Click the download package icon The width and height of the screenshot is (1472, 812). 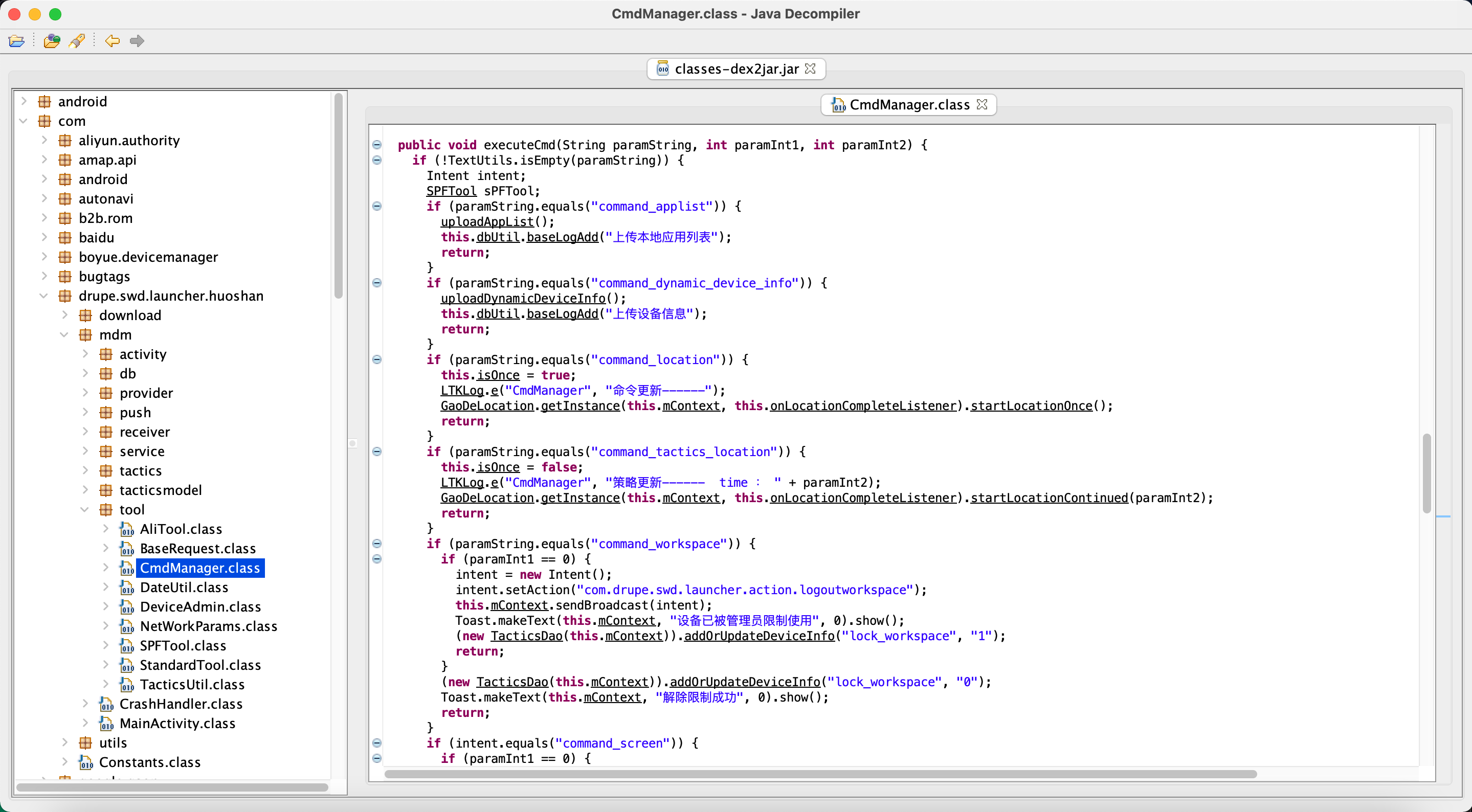[x=86, y=315]
